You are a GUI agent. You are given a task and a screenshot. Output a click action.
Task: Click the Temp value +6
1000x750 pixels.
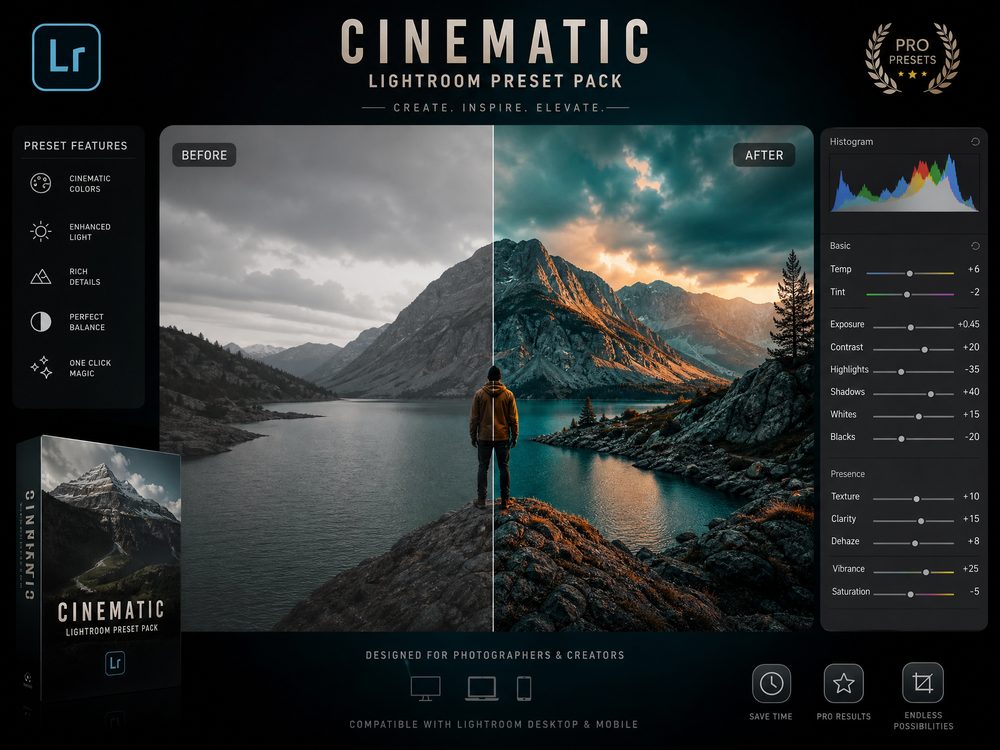click(x=973, y=269)
